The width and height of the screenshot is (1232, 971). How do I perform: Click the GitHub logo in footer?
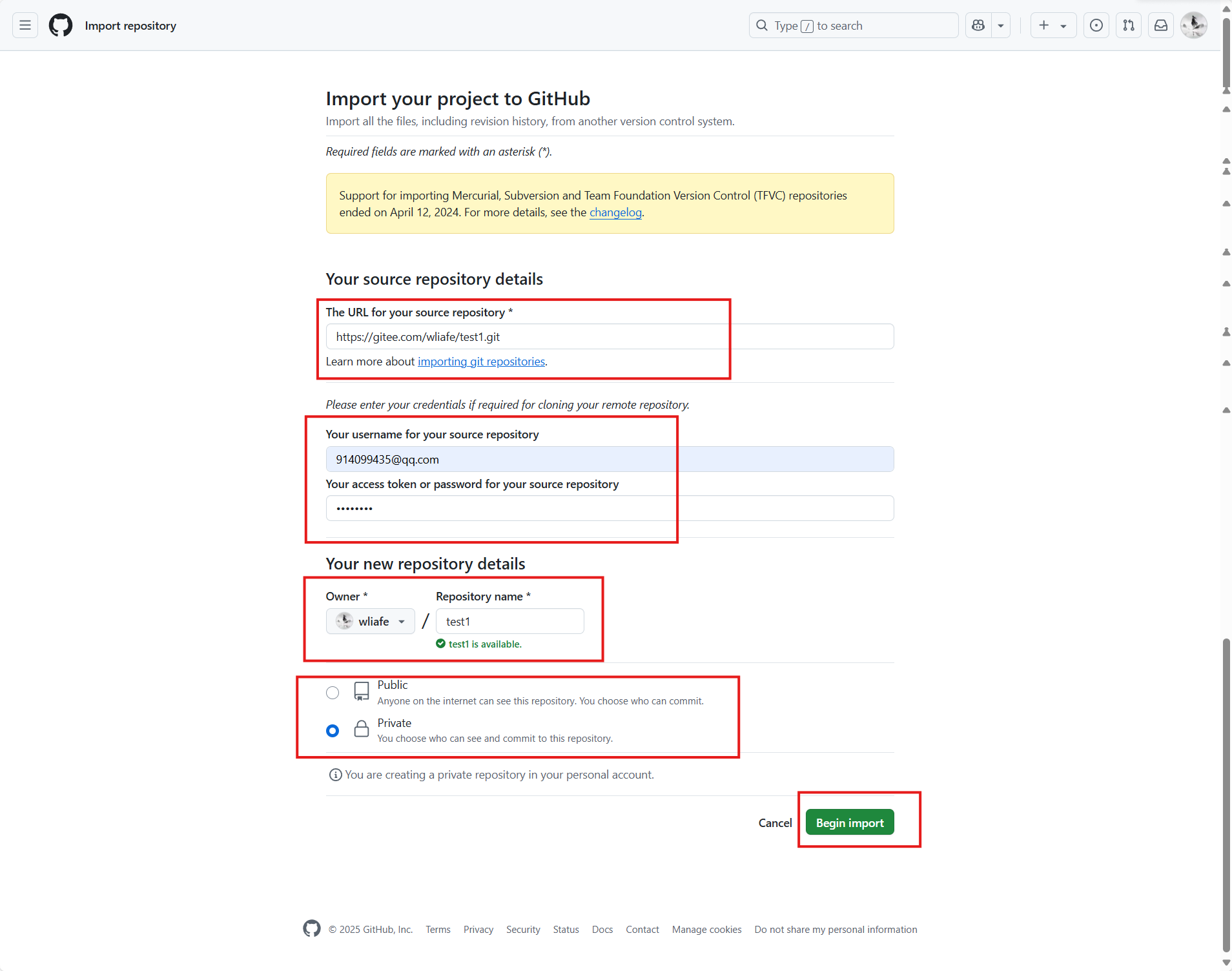click(312, 928)
